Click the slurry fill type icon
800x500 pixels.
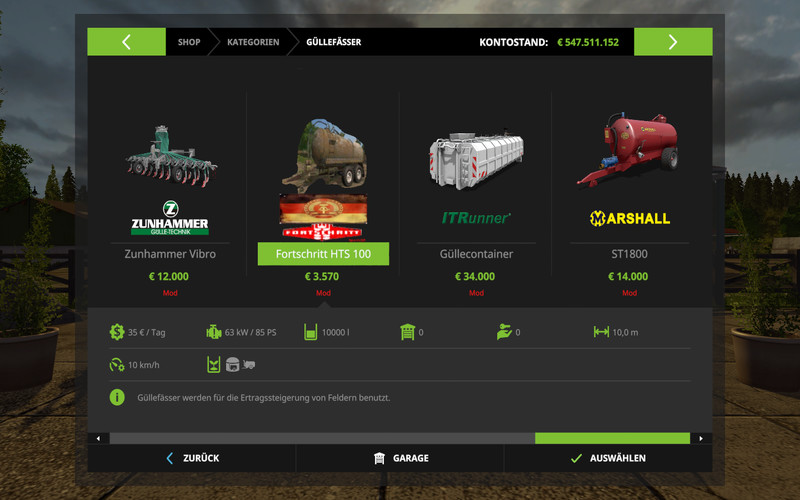click(x=214, y=365)
